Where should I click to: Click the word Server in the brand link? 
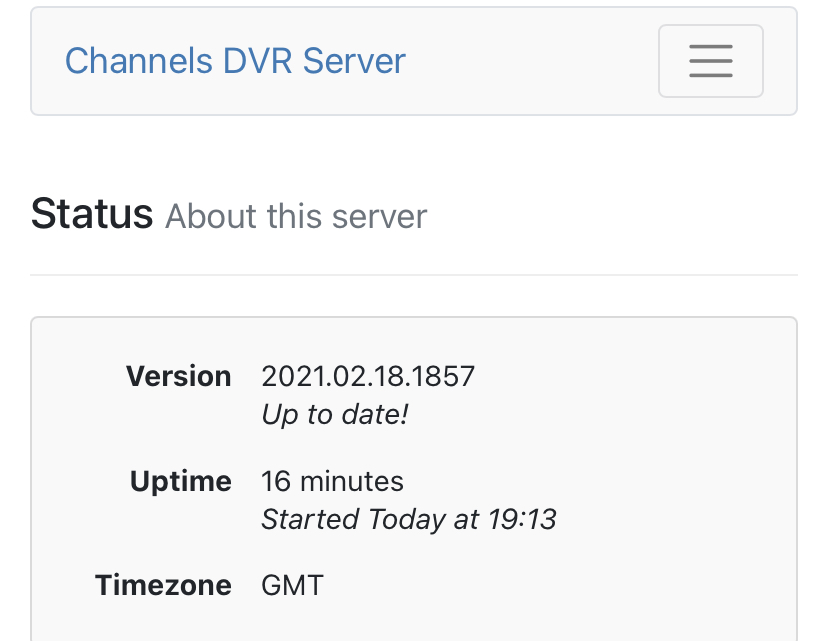(354, 61)
